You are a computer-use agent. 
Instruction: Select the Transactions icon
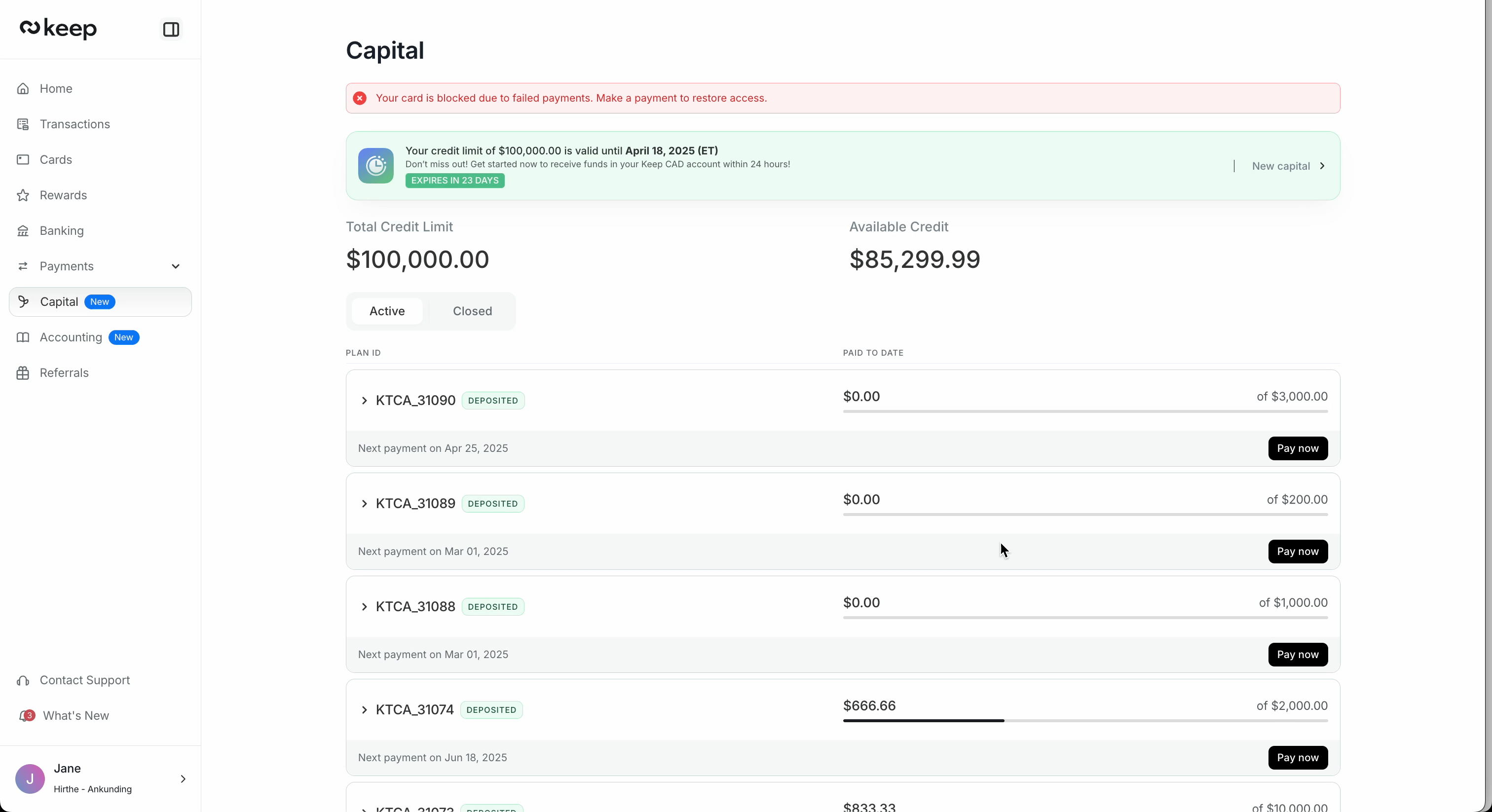pos(23,124)
